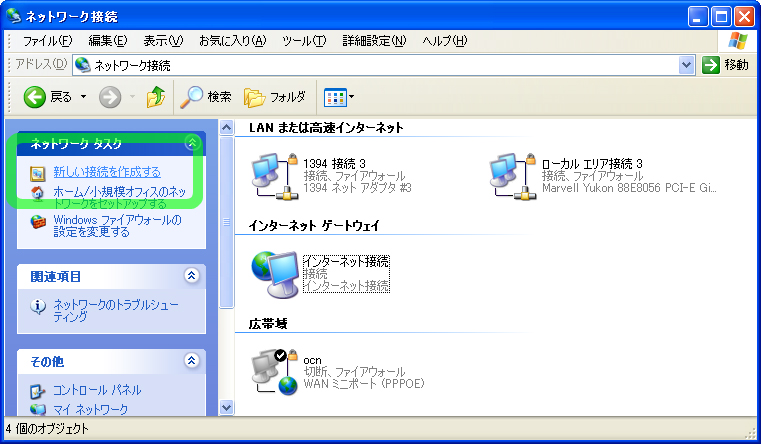This screenshot has height=444, width=761.
Task: Click the Windows flag logo
Action: [737, 41]
